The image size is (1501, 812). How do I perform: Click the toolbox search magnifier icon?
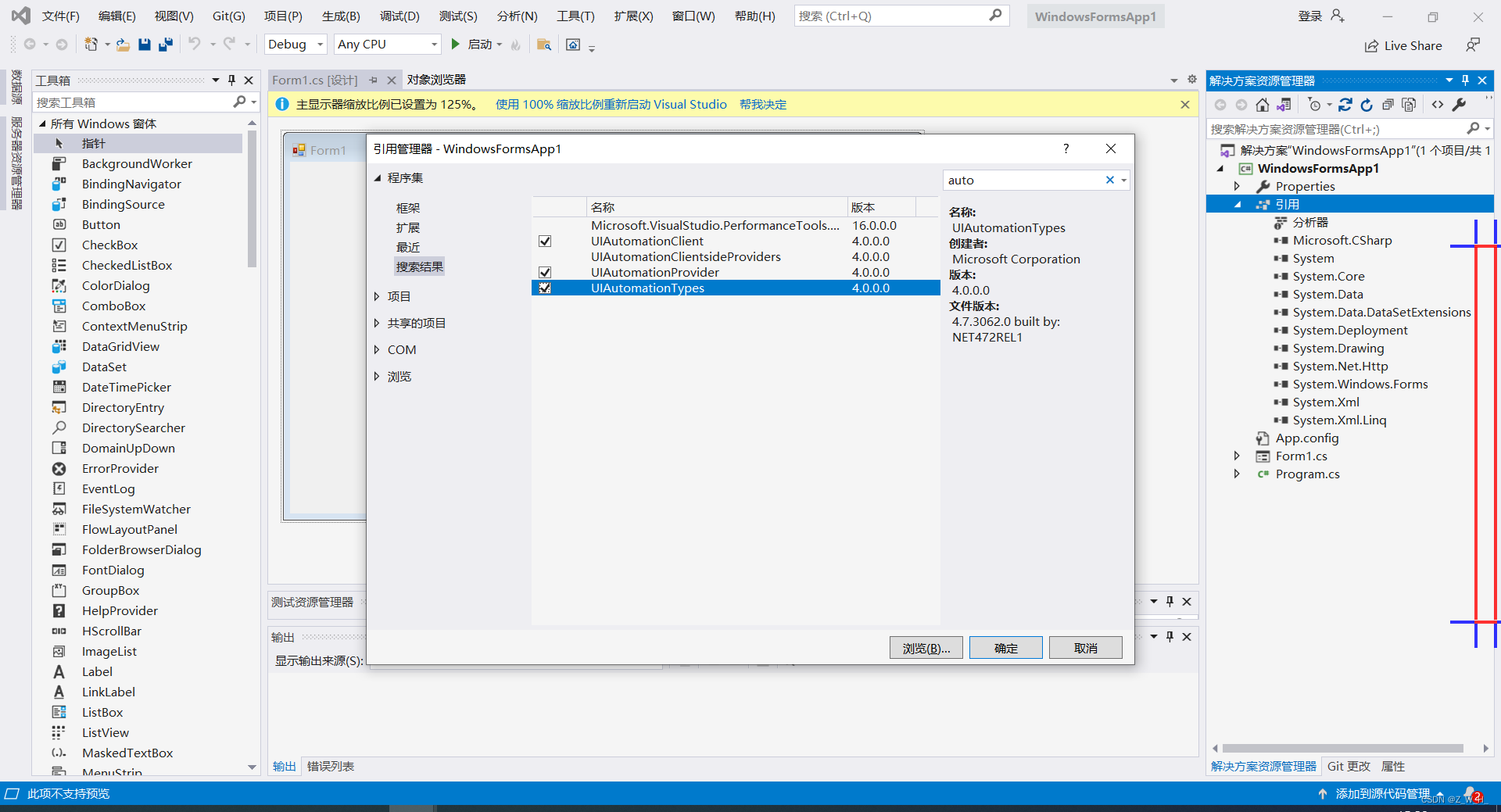(x=240, y=102)
